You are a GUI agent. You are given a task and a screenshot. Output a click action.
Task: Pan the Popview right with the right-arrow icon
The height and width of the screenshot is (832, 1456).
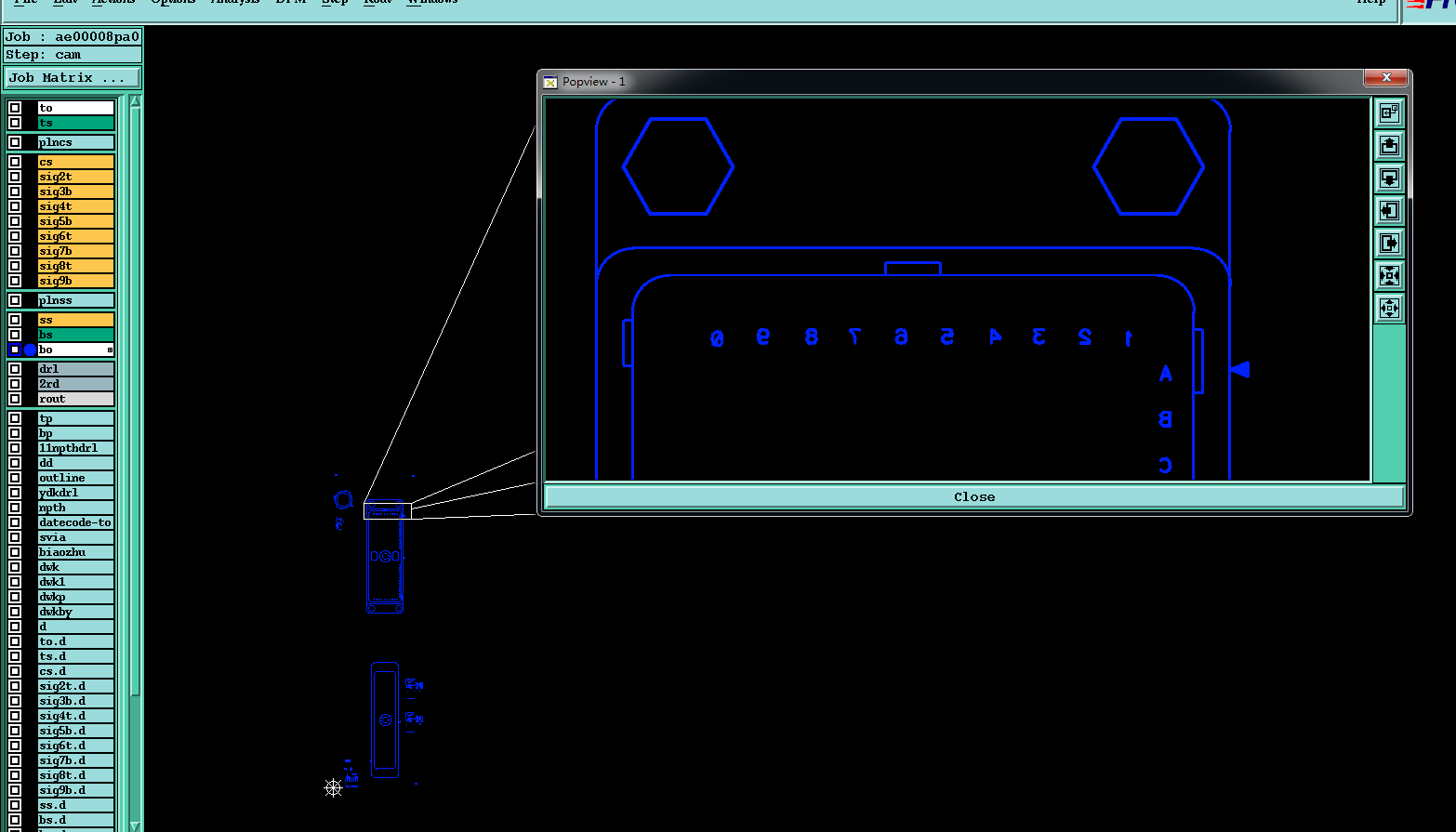tap(1389, 243)
